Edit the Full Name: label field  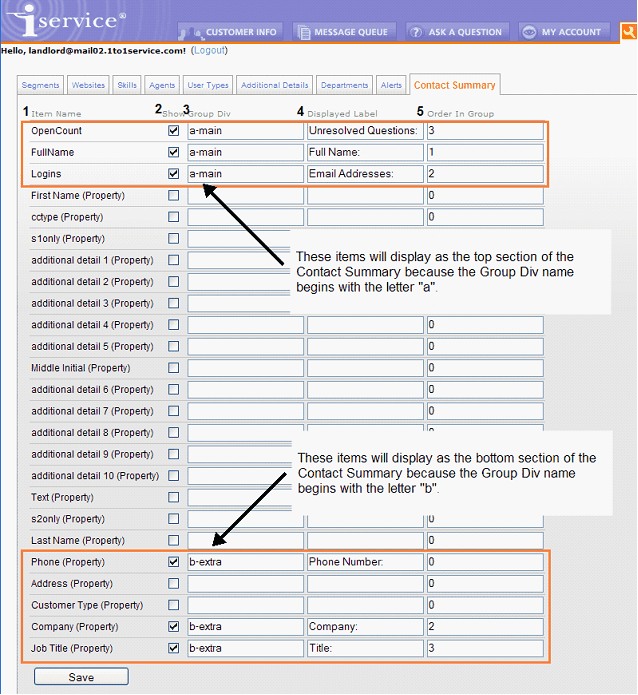(365, 152)
